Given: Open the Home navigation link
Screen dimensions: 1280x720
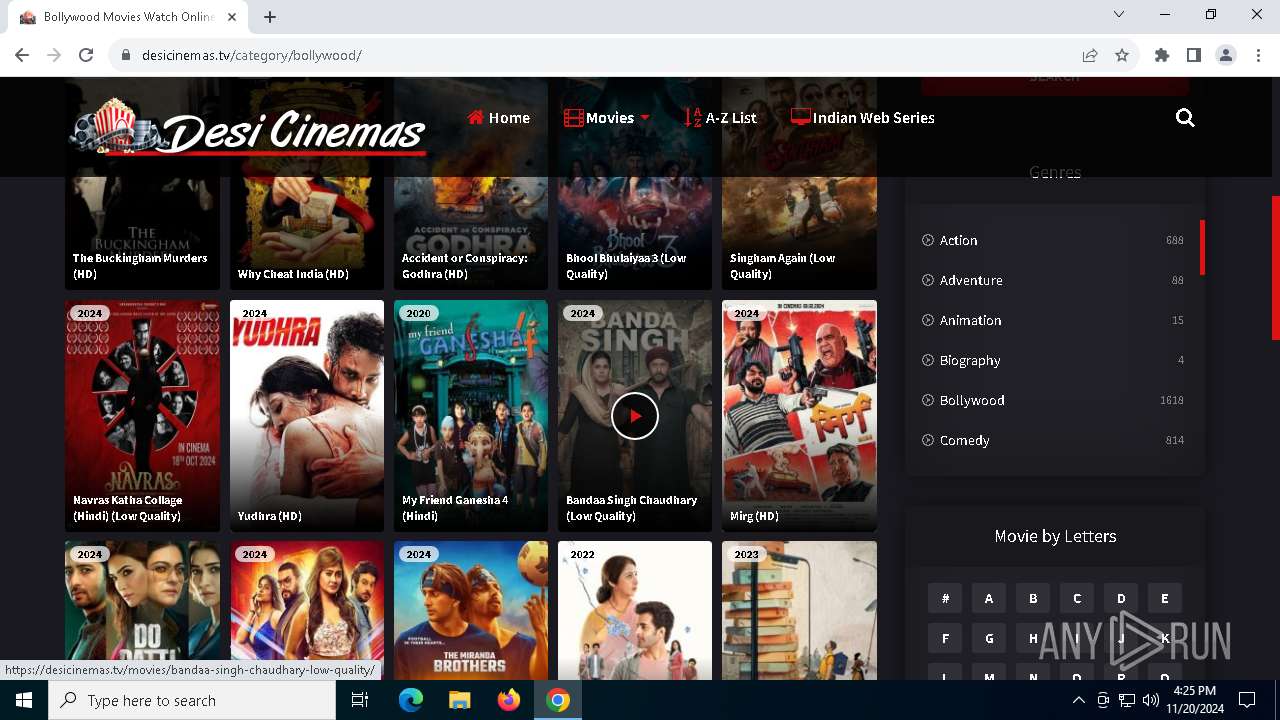Looking at the screenshot, I should pyautogui.click(x=498, y=118).
